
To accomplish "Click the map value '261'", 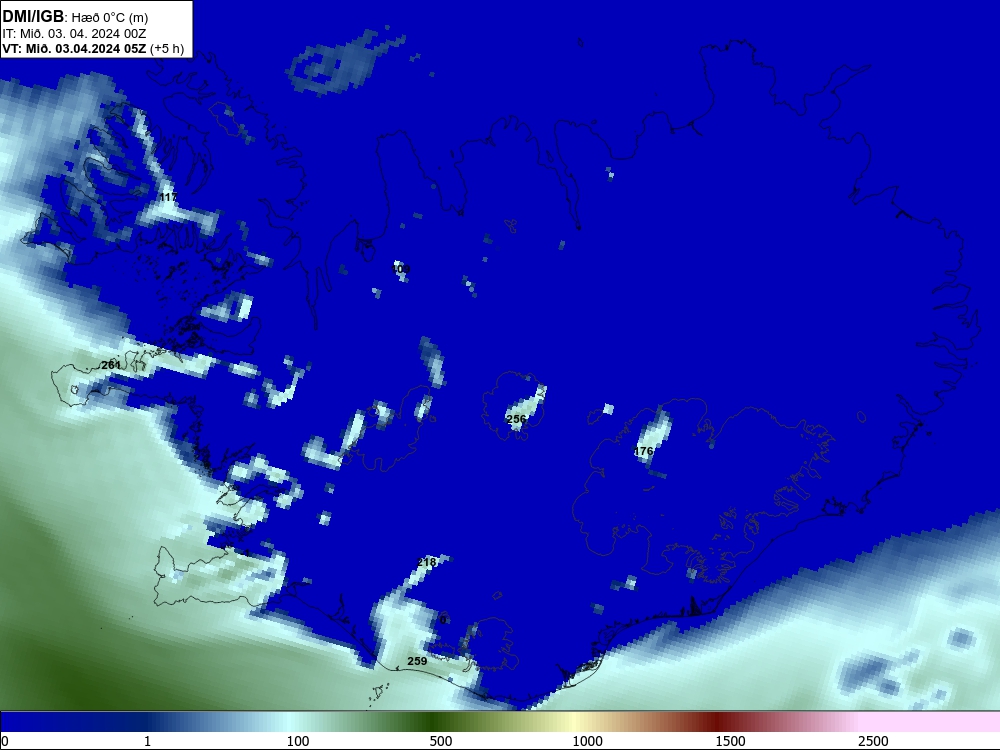I will (x=111, y=365).
